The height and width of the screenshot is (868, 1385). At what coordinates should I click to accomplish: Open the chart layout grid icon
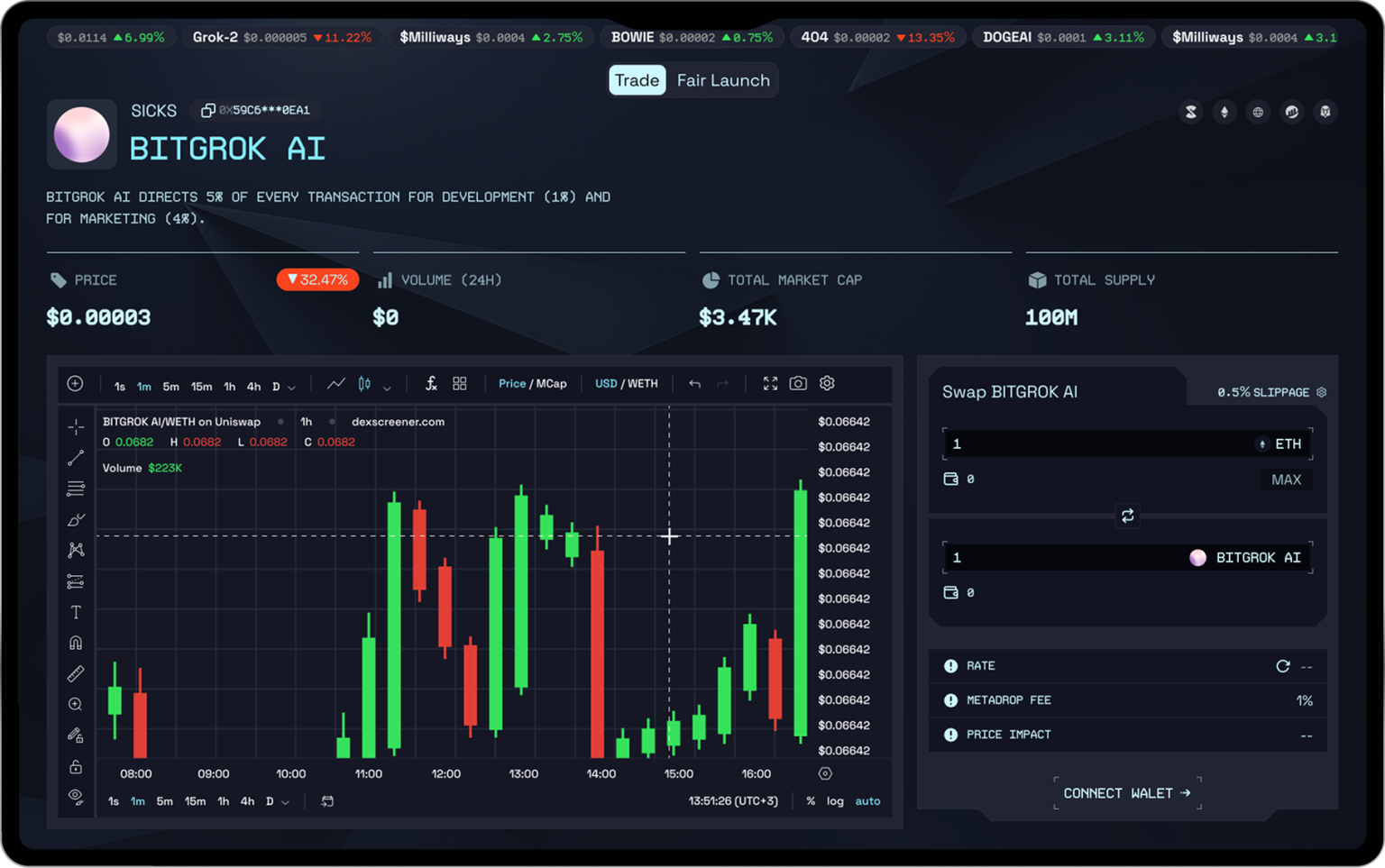coord(460,384)
